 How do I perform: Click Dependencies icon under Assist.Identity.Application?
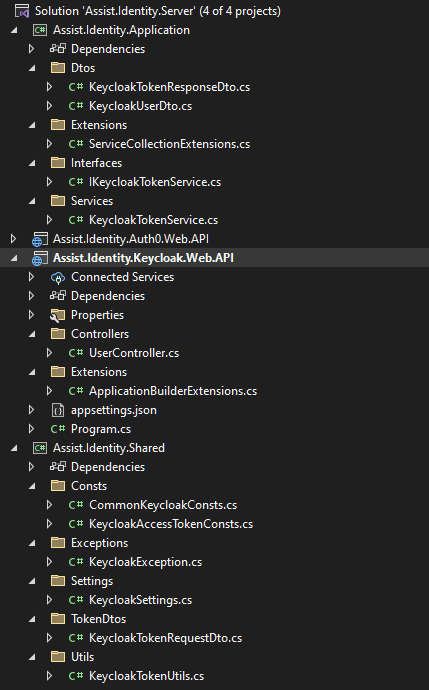(58, 49)
